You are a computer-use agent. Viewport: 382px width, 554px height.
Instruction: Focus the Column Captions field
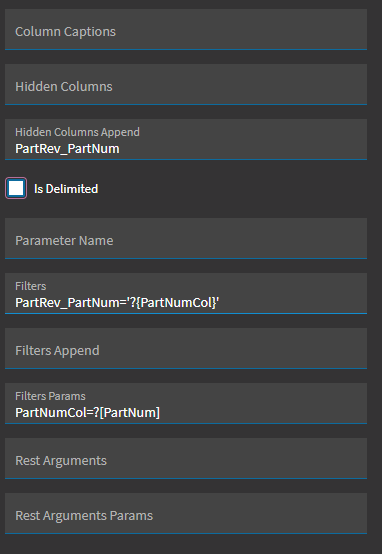tap(186, 29)
